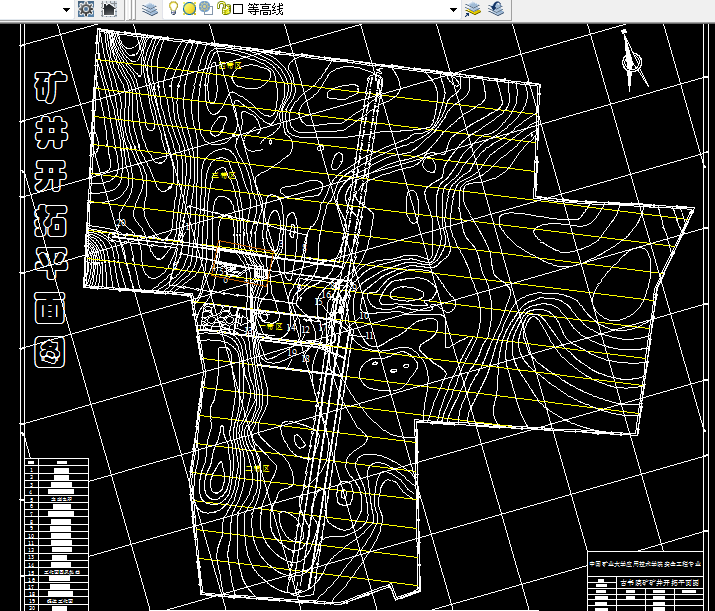Select the vertical title 矿井开拓平面图

[x=51, y=219]
